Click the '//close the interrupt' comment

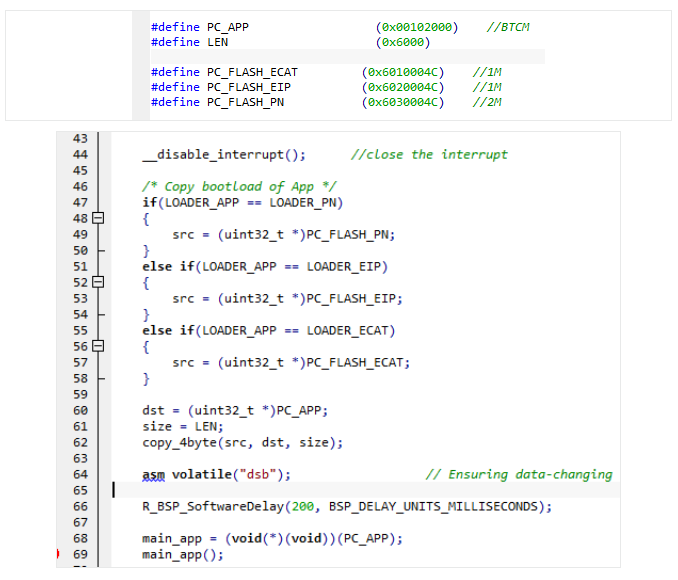pos(429,155)
